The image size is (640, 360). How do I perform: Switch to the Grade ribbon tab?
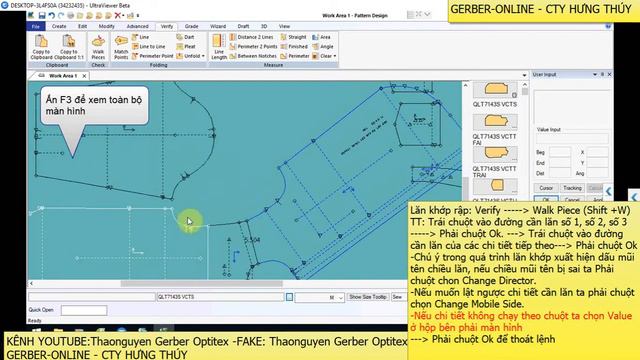click(x=191, y=26)
